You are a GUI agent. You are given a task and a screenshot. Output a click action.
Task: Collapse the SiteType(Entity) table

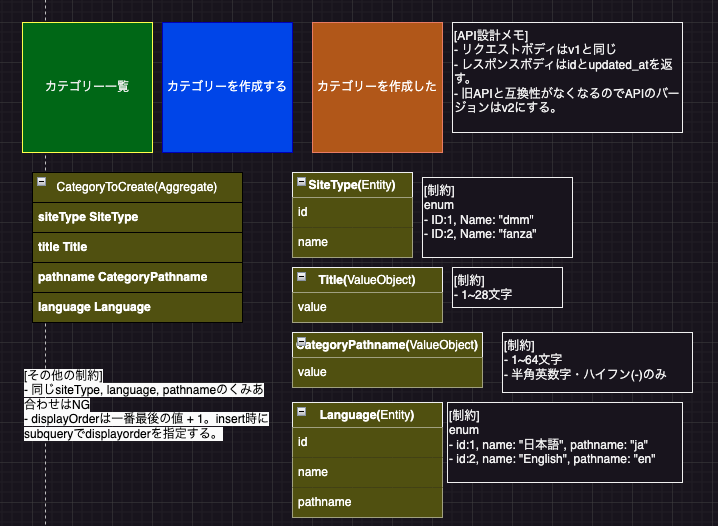pos(301,182)
